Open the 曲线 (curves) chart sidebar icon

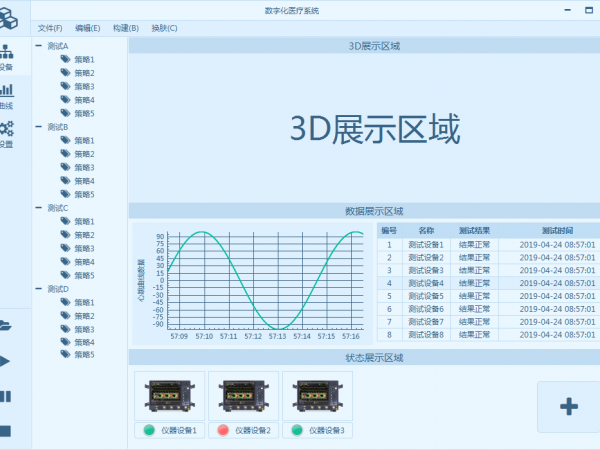[7, 94]
